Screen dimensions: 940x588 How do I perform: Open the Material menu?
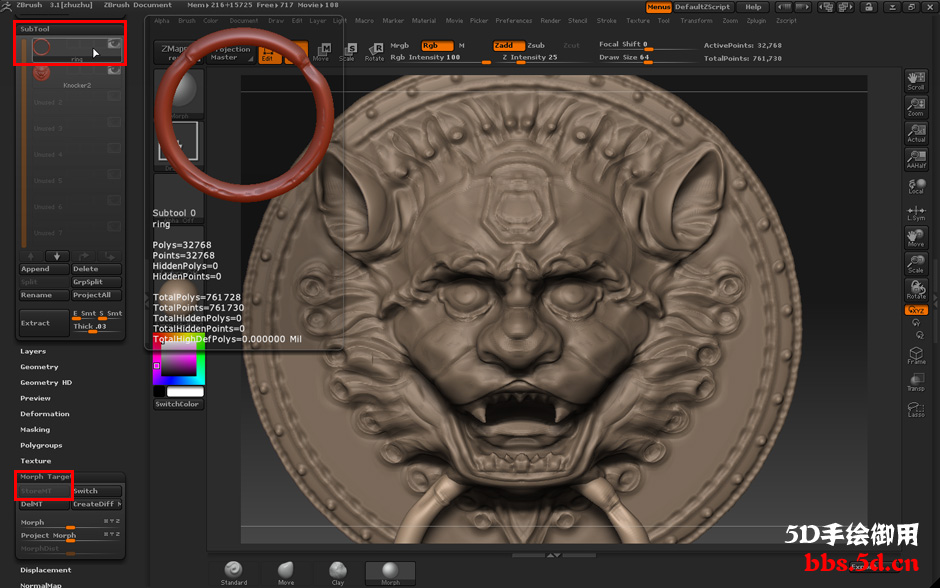click(424, 20)
